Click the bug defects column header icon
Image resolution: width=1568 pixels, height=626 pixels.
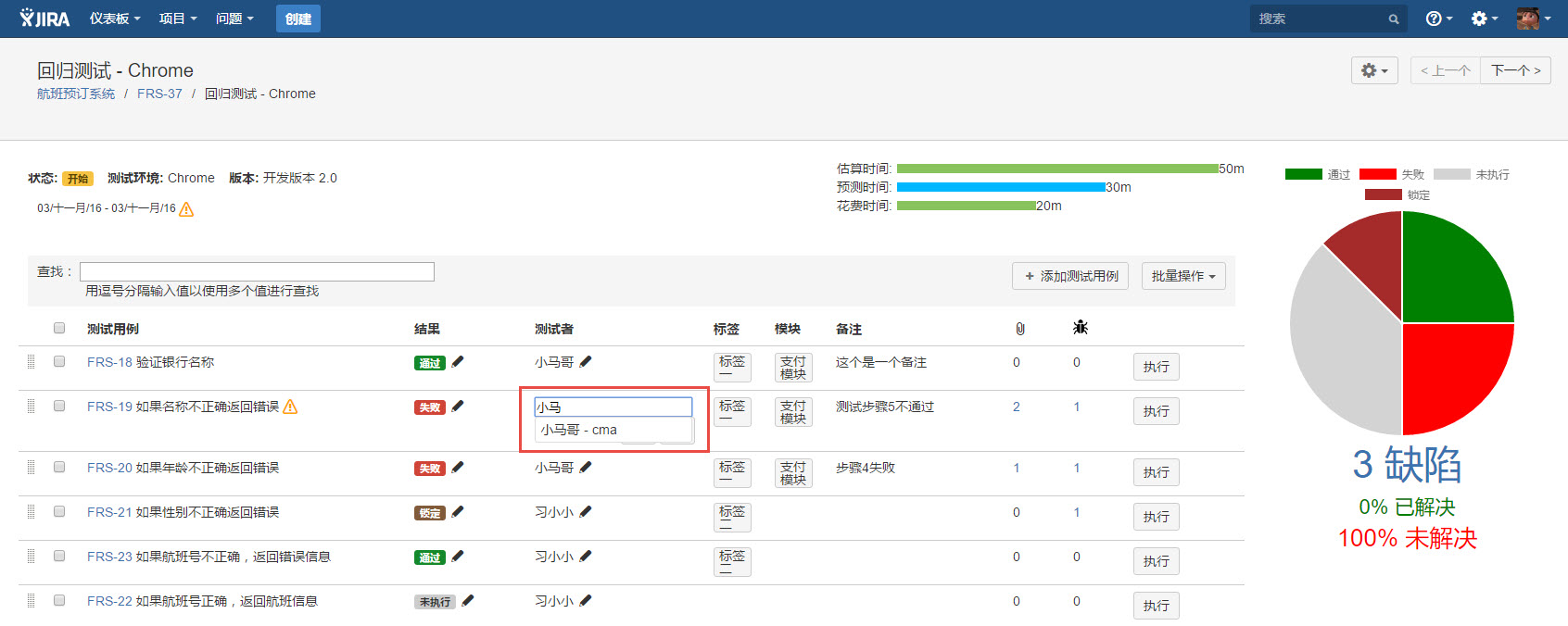(x=1081, y=328)
